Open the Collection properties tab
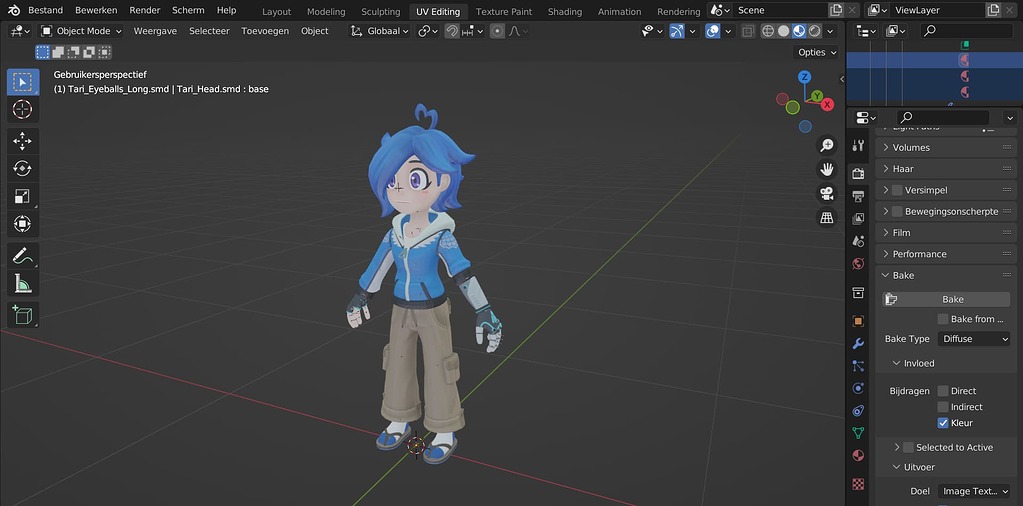1023x506 pixels. click(x=859, y=292)
